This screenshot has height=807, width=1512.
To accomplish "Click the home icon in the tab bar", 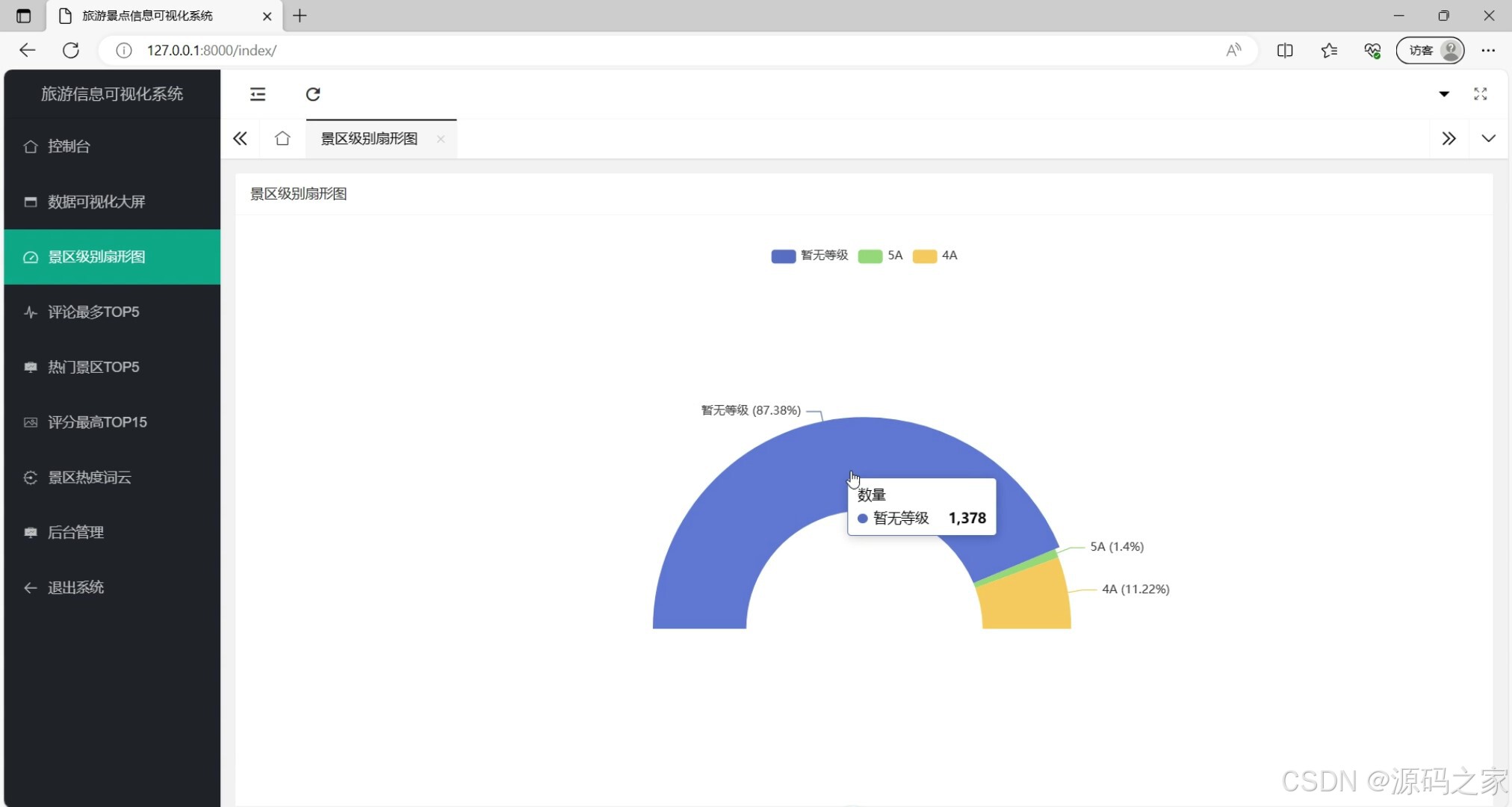I will [282, 138].
